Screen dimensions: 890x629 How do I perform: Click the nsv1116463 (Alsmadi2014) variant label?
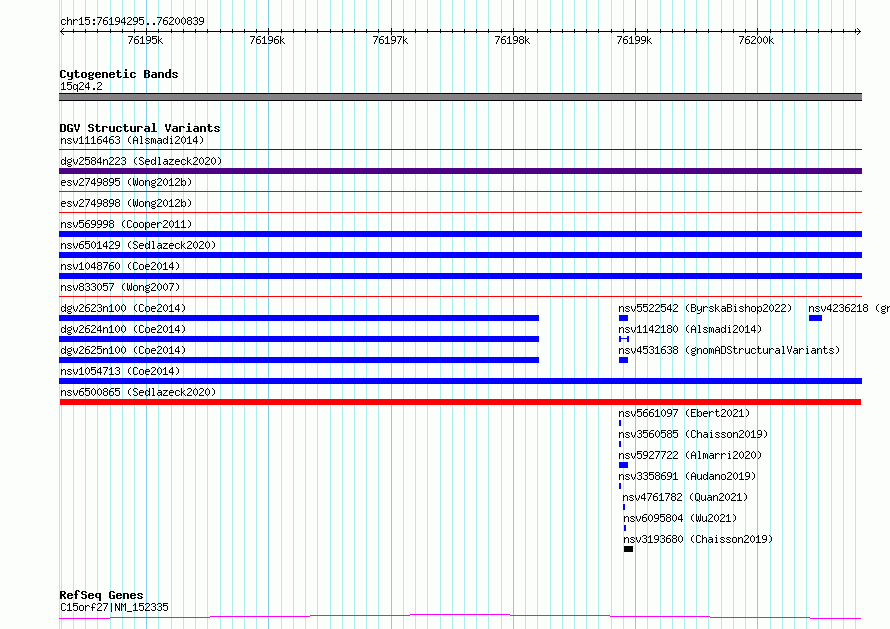[x=132, y=140]
